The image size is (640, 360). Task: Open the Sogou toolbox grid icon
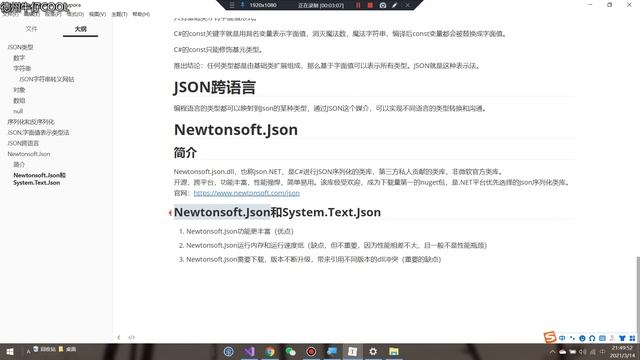[632, 338]
